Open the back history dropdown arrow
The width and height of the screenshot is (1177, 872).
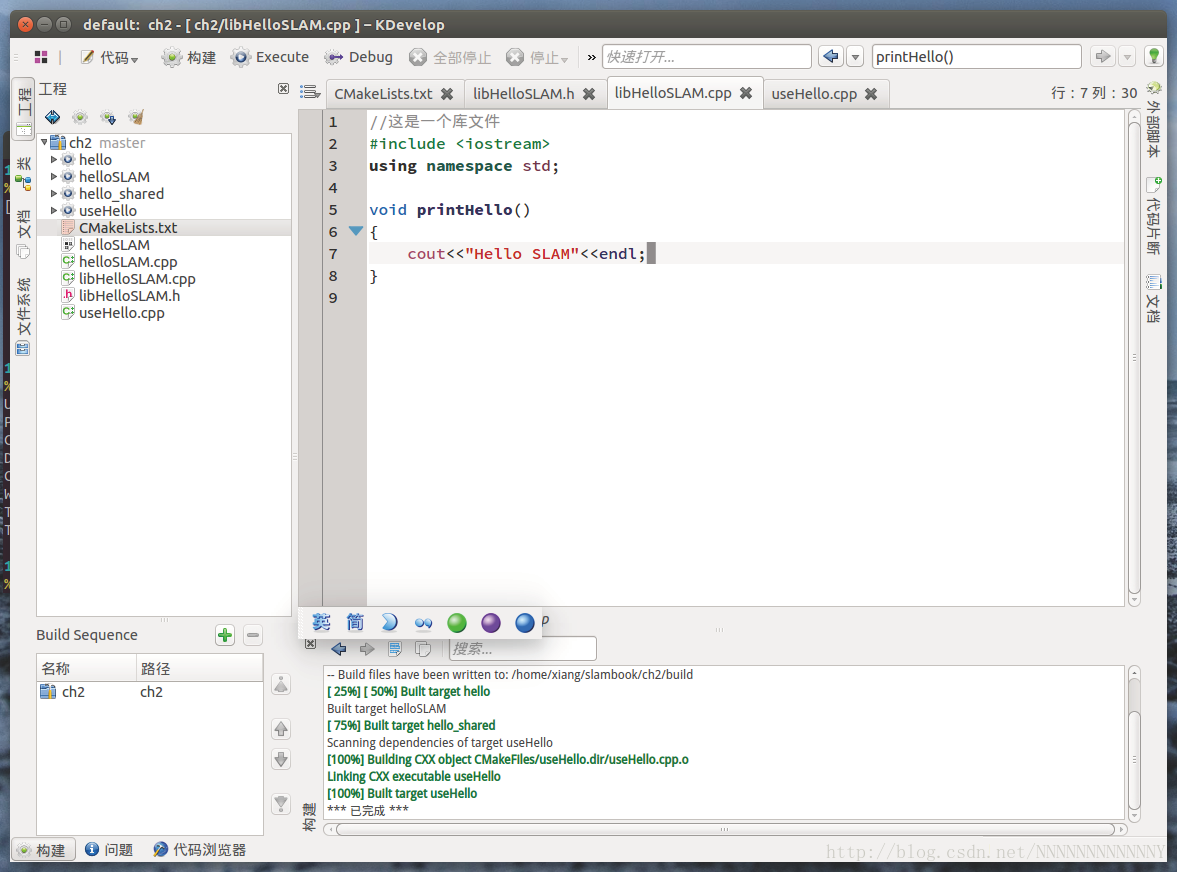click(x=855, y=56)
